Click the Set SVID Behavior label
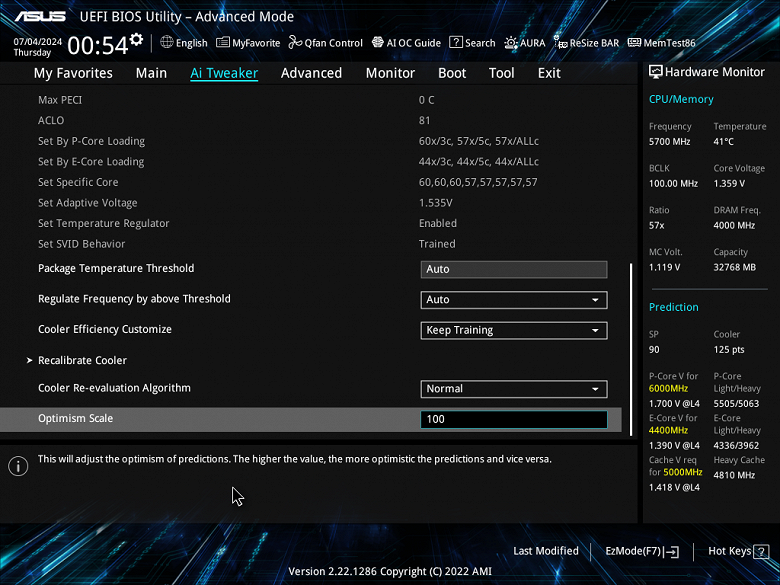 [x=82, y=244]
